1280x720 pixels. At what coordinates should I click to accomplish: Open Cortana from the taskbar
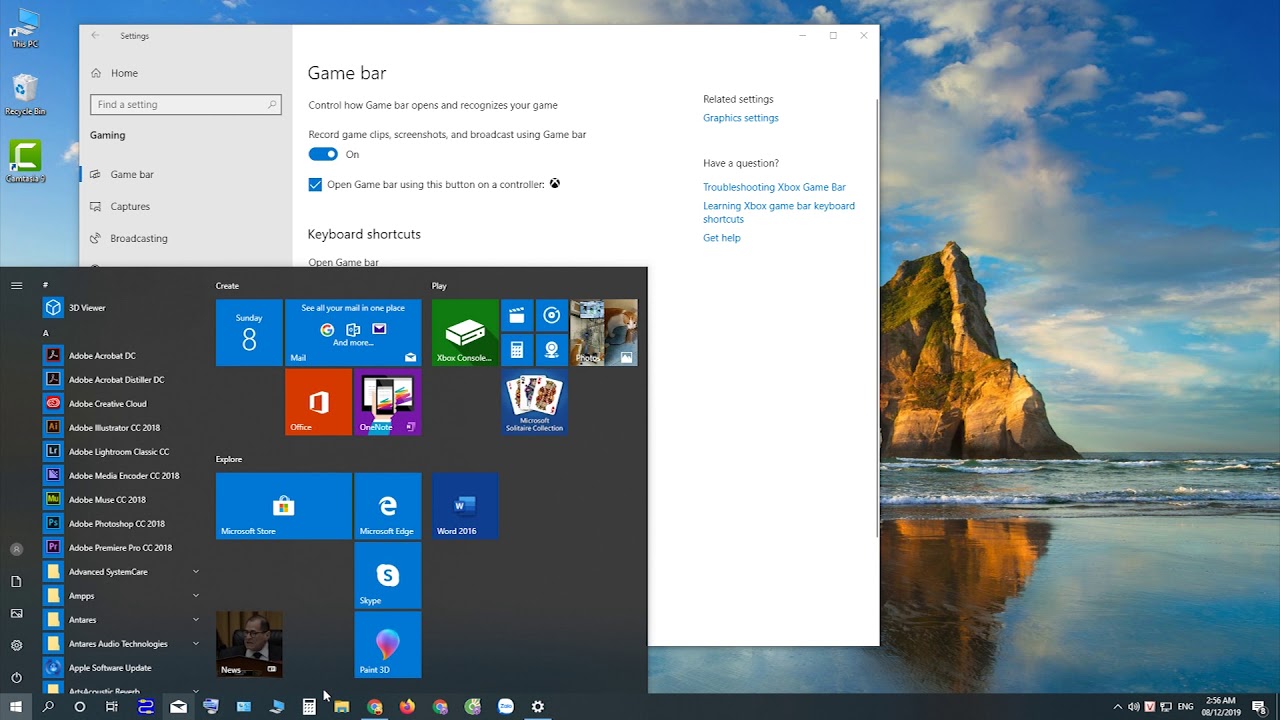(80, 707)
